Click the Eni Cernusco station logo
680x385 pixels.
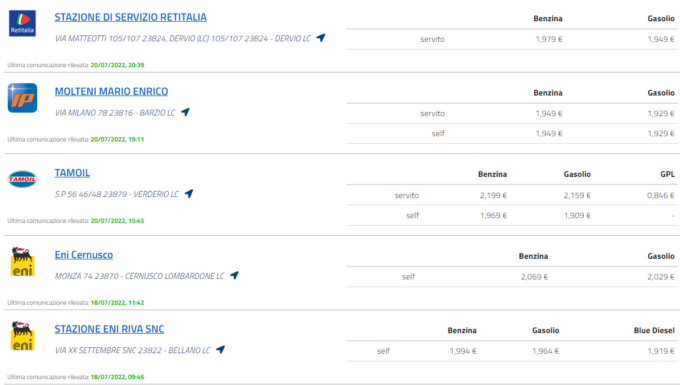tap(22, 261)
